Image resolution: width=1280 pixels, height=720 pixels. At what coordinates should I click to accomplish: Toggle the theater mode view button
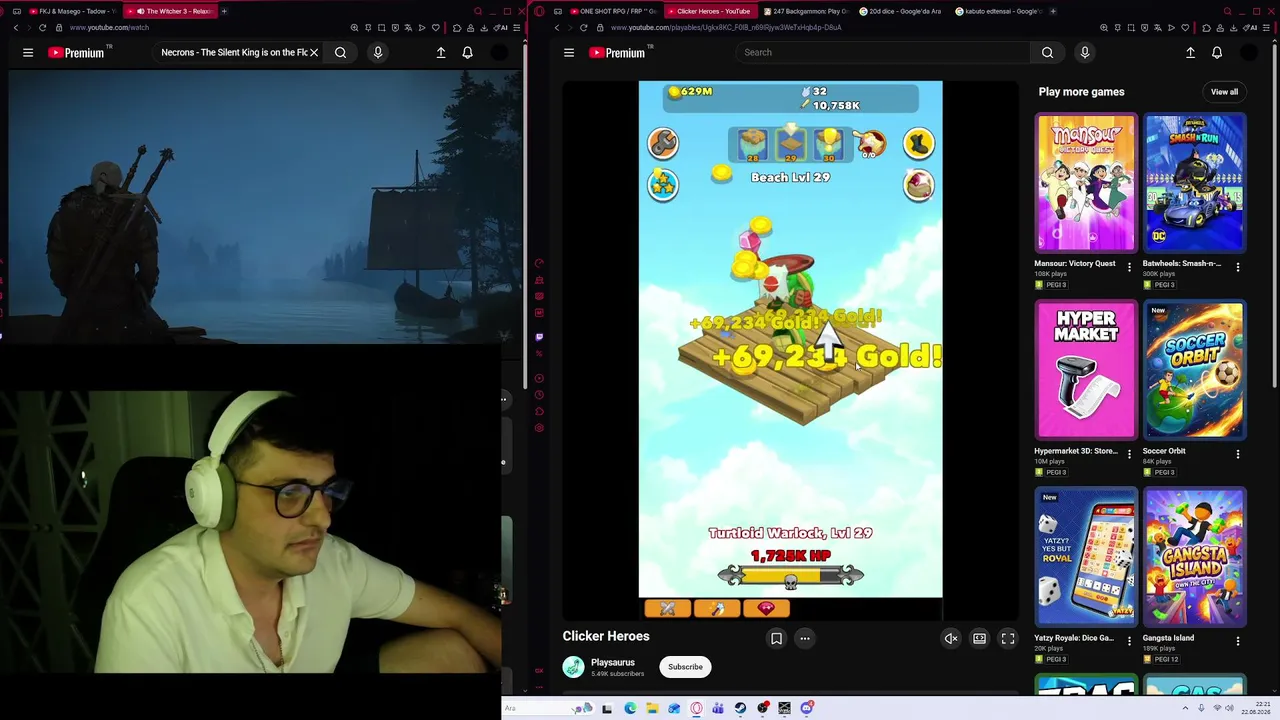click(980, 638)
